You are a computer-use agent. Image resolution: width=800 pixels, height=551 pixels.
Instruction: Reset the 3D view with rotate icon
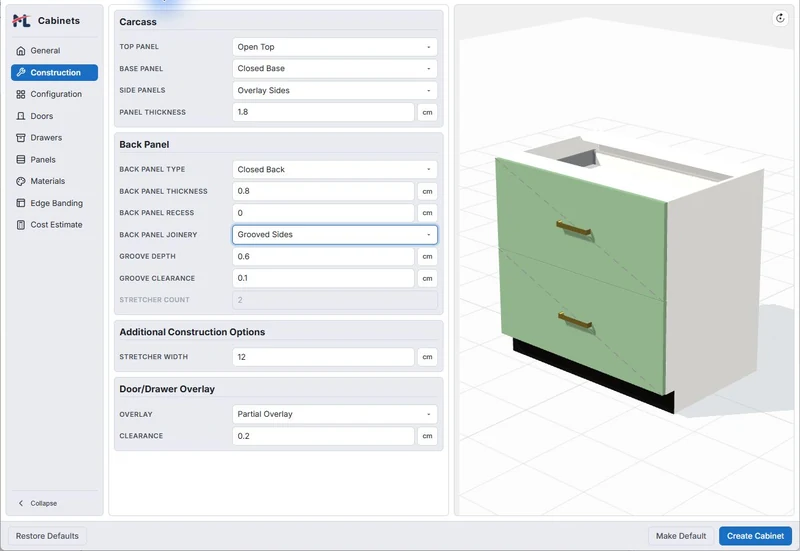point(780,18)
